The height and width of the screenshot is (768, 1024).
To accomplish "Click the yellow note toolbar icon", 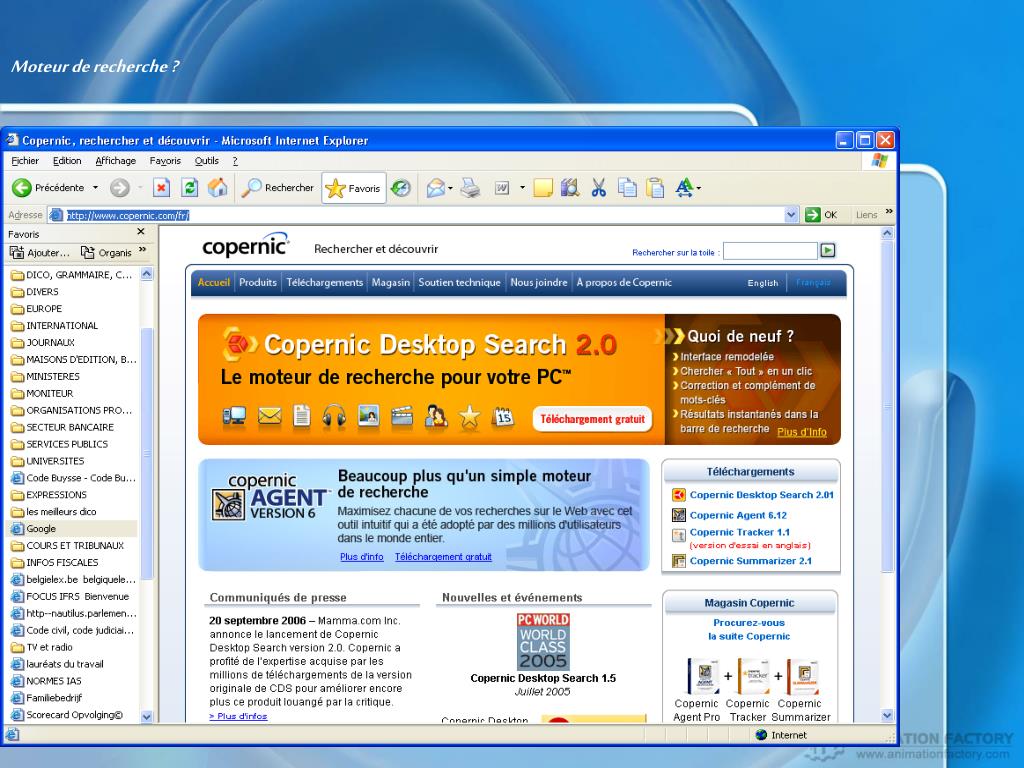I will coord(543,188).
